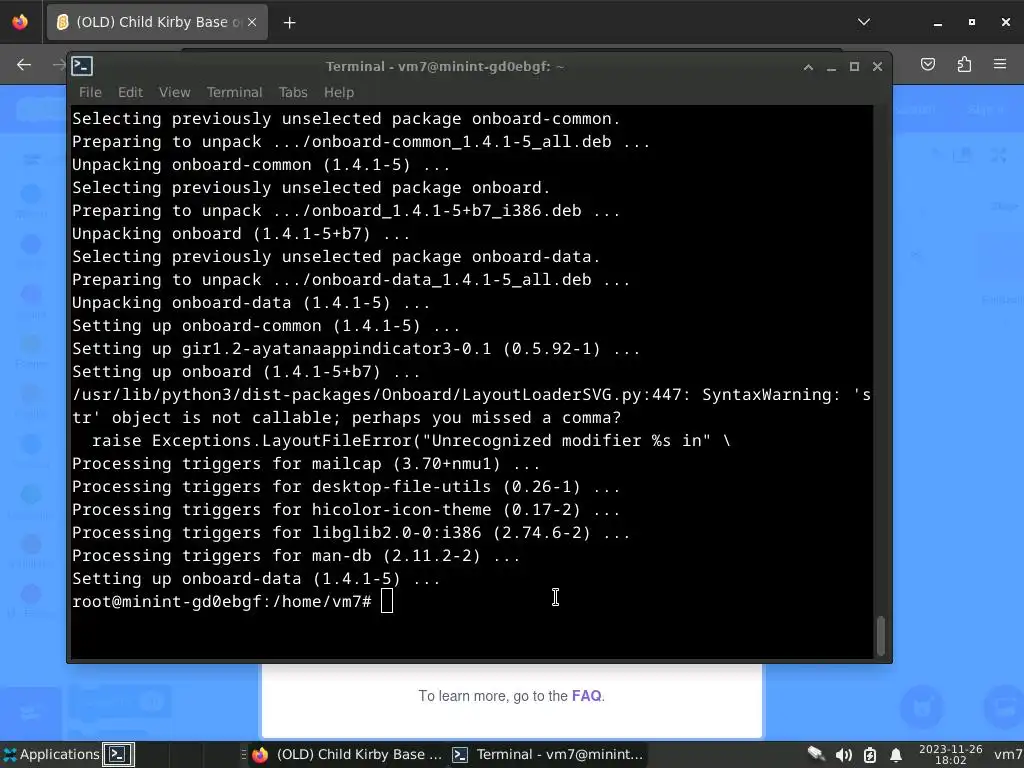1024x768 pixels.
Task: Launch terminal from panel launcher icon
Action: click(118, 754)
